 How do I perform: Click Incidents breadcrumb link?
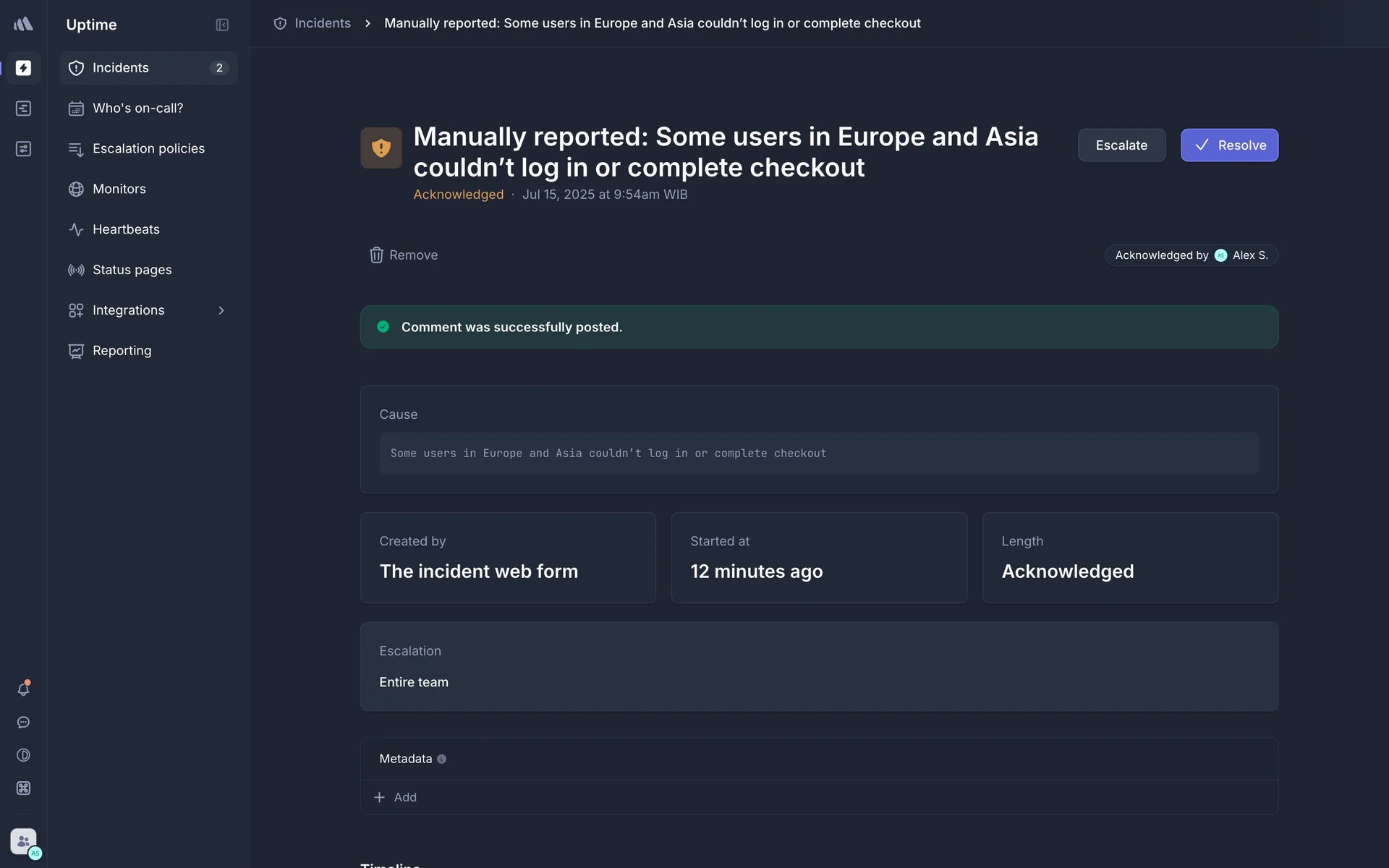click(x=322, y=23)
